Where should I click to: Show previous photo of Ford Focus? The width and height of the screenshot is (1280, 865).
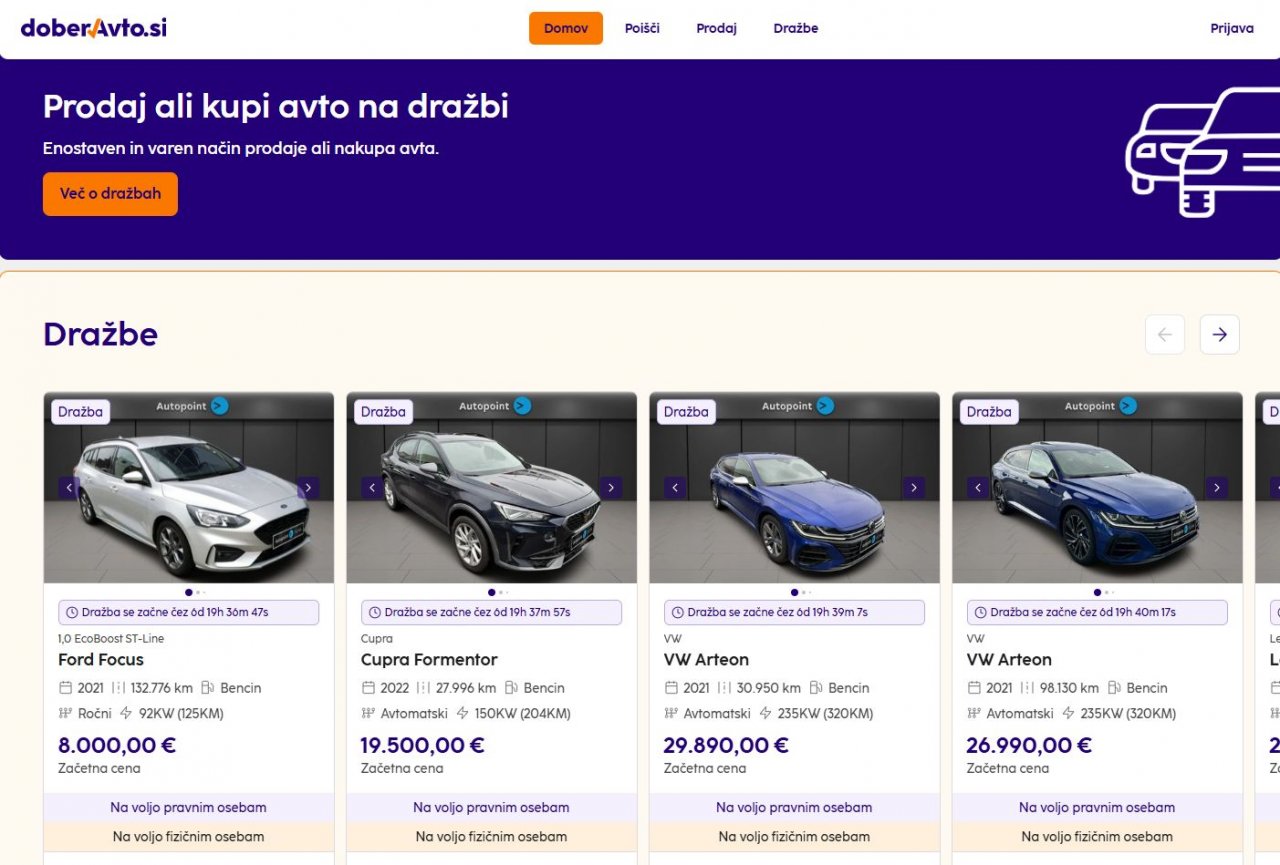(x=69, y=488)
